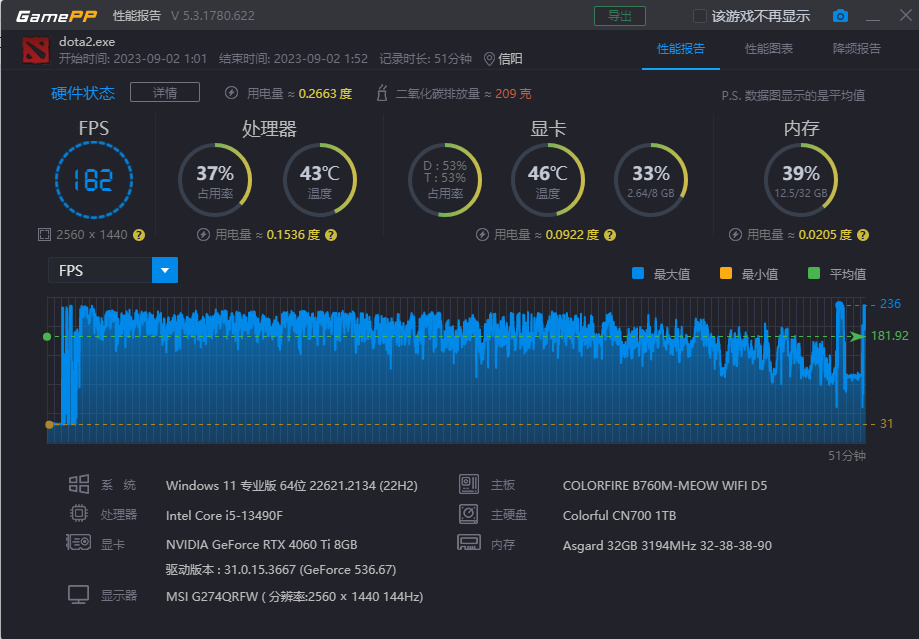This screenshot has width=919, height=639.
Task: Click the GPU power usage help icon
Action: [610, 235]
